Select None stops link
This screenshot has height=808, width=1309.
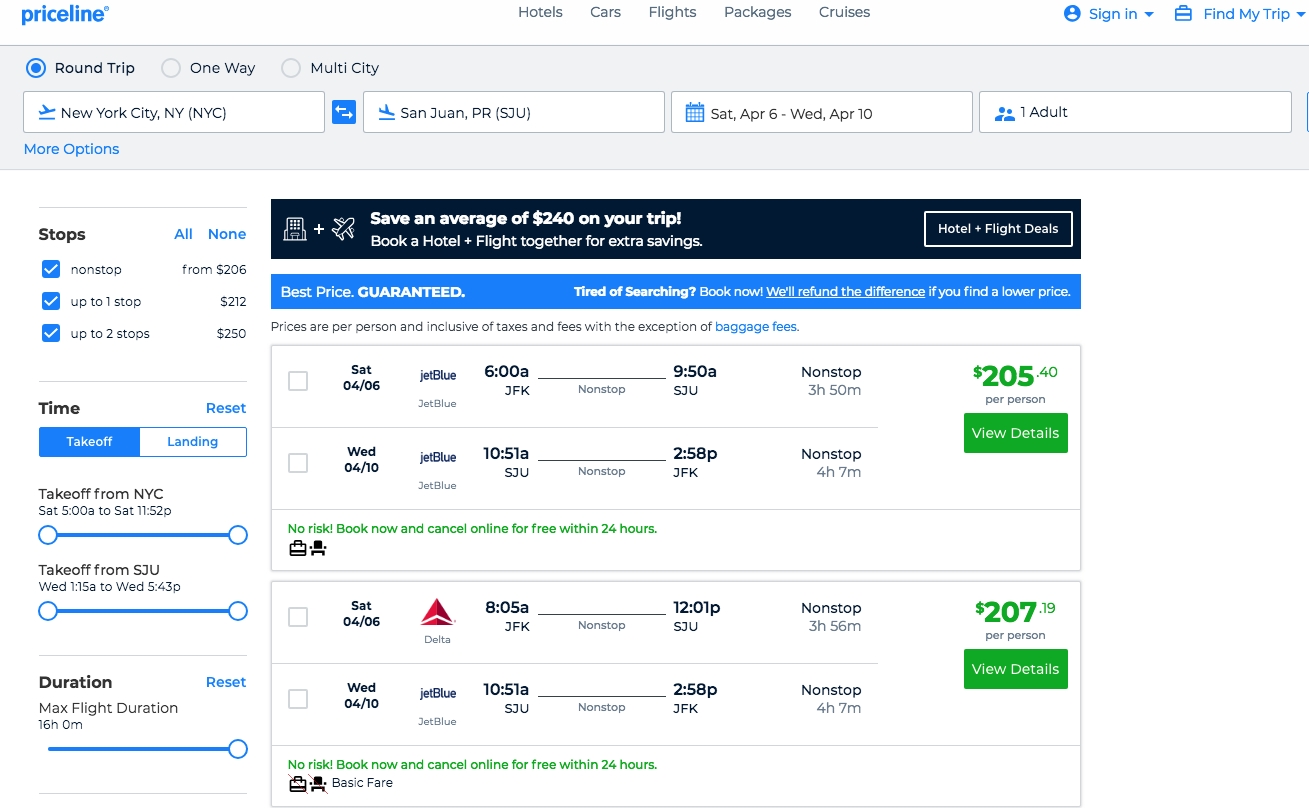tap(227, 234)
